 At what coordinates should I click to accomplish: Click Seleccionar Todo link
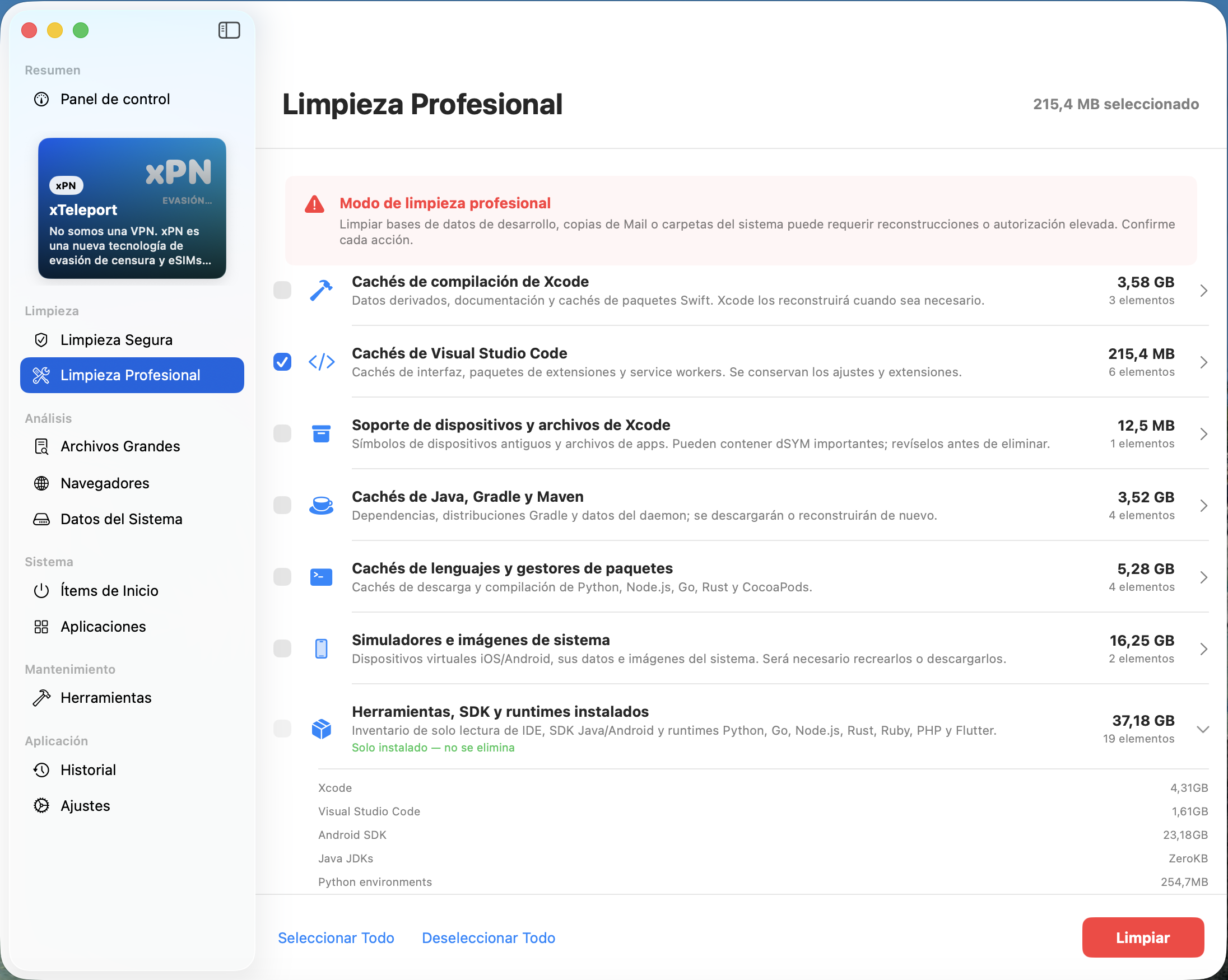[336, 938]
